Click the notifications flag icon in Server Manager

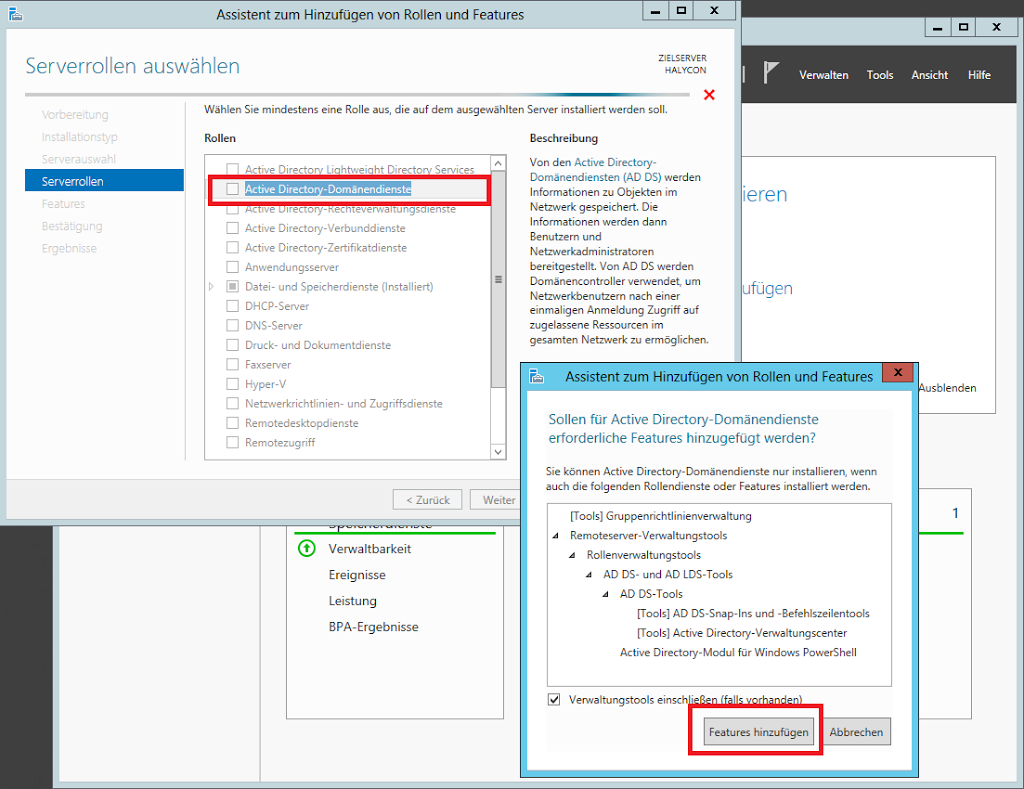771,74
